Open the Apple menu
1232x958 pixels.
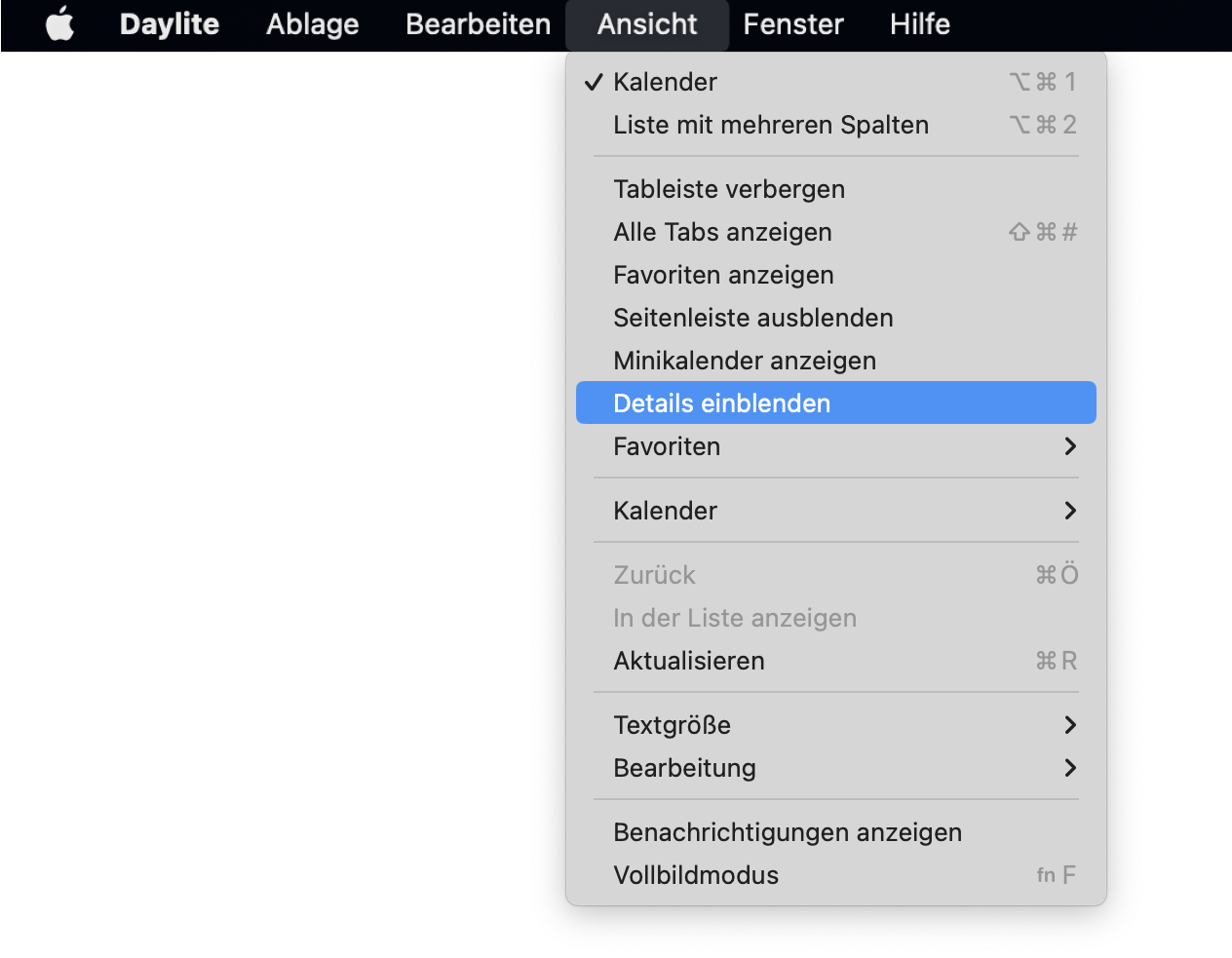coord(60,24)
